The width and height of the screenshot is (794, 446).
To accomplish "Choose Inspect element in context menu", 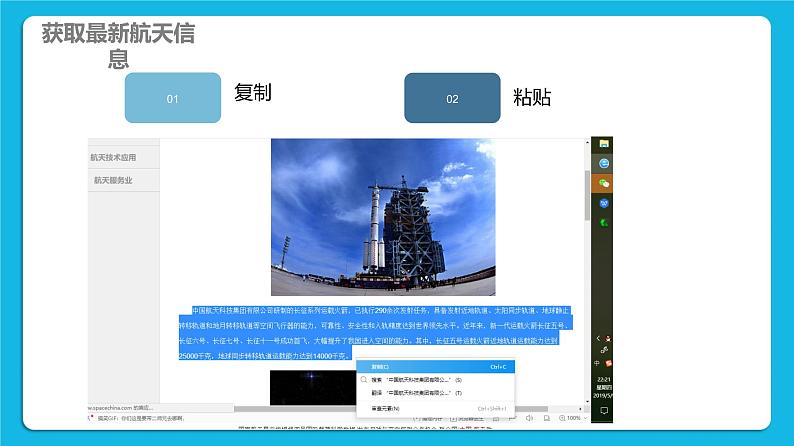I will (x=435, y=409).
